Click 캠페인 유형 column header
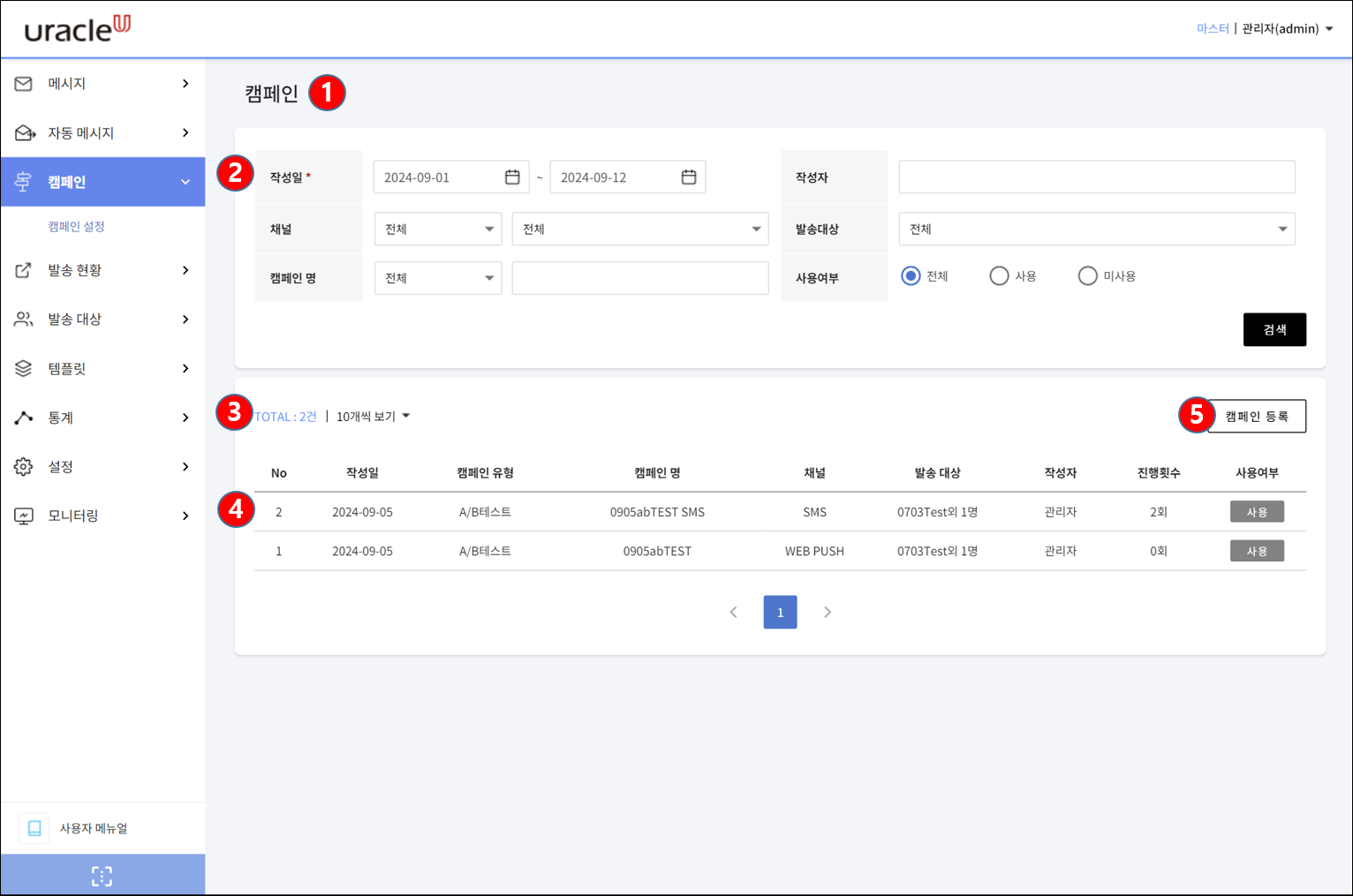The image size is (1353, 896). pos(485,473)
